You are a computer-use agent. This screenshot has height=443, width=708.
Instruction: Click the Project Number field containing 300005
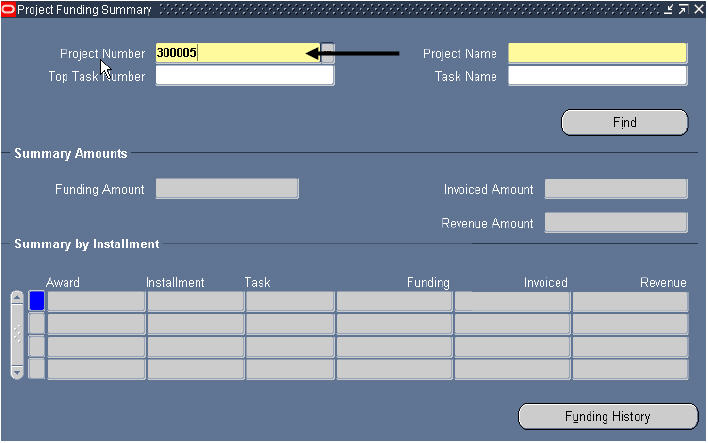tap(237, 53)
